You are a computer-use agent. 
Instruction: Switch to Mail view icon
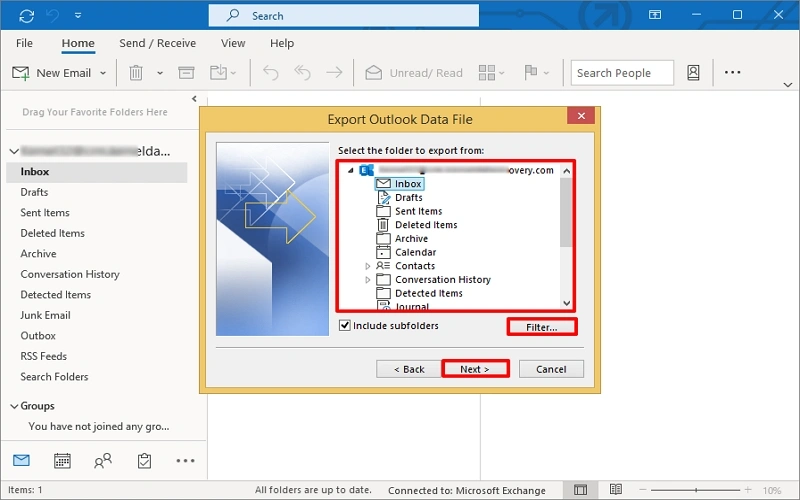tap(21, 461)
